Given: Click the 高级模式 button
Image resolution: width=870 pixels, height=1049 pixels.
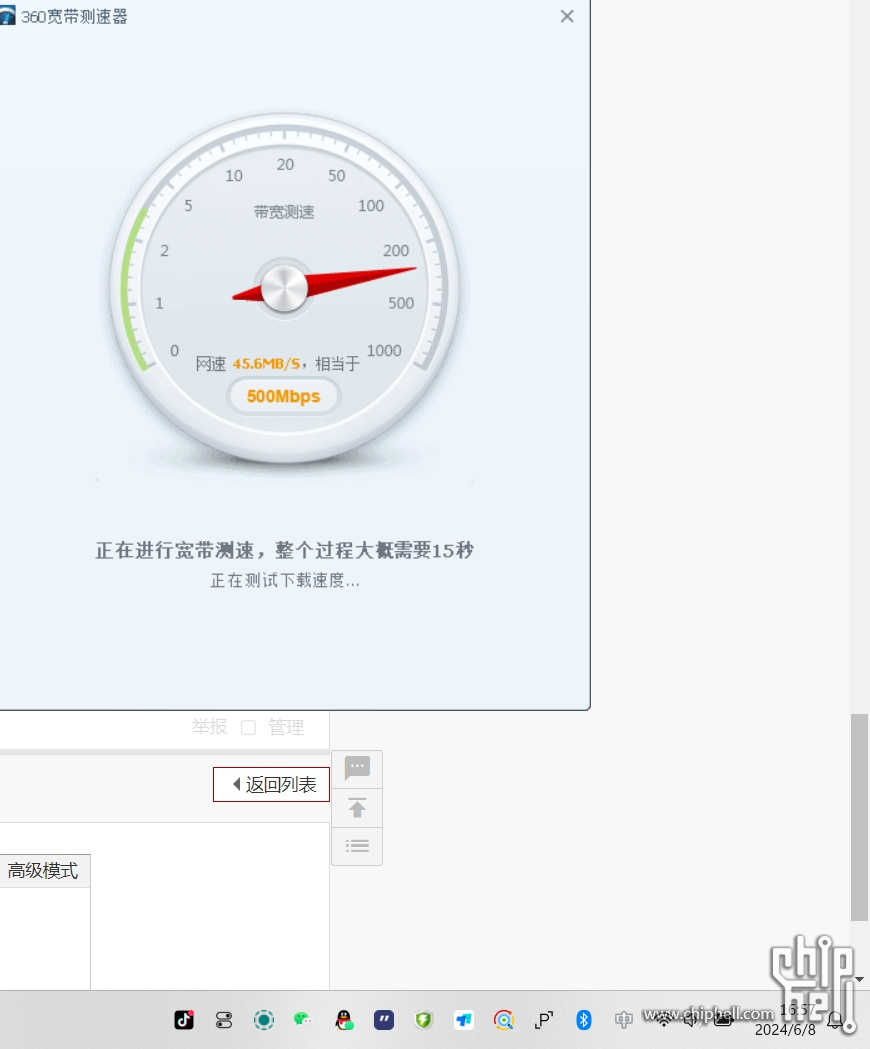Looking at the screenshot, I should pos(43,870).
